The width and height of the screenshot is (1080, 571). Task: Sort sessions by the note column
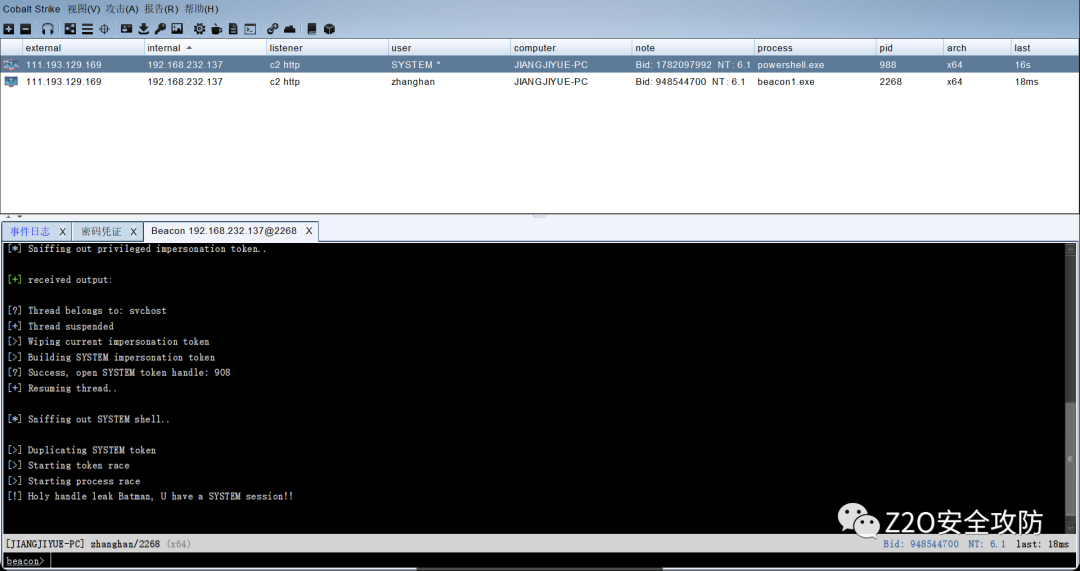(692, 48)
